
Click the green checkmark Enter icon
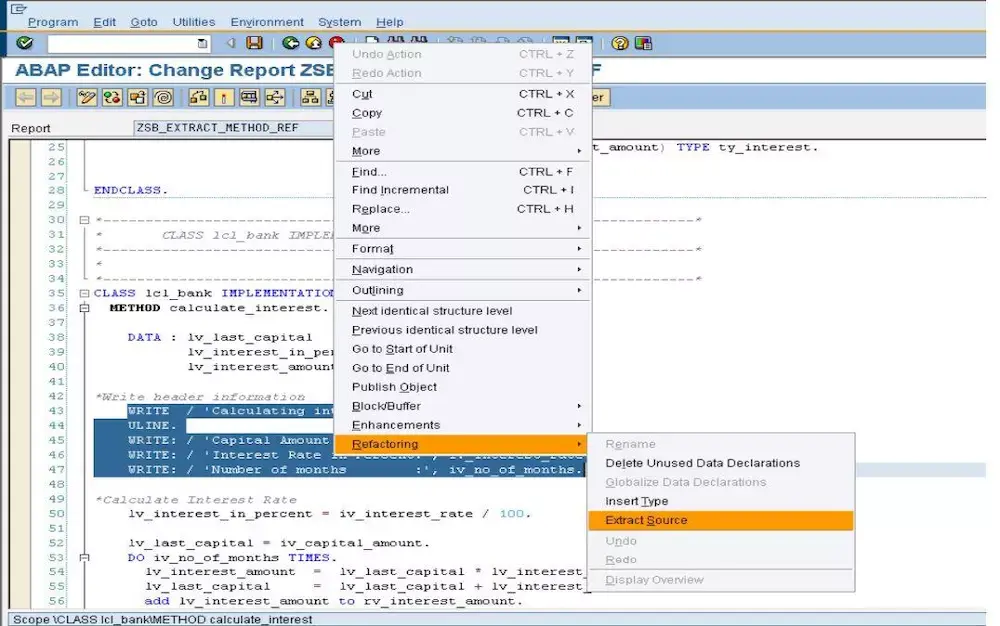pyautogui.click(x=25, y=43)
